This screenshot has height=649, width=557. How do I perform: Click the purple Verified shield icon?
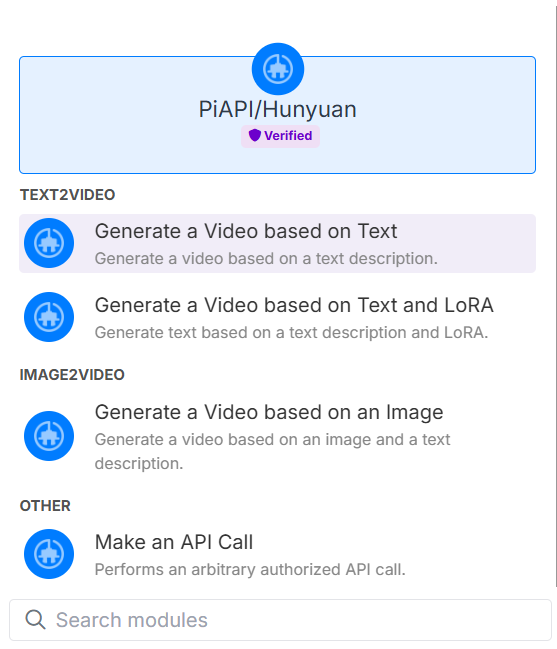(254, 135)
